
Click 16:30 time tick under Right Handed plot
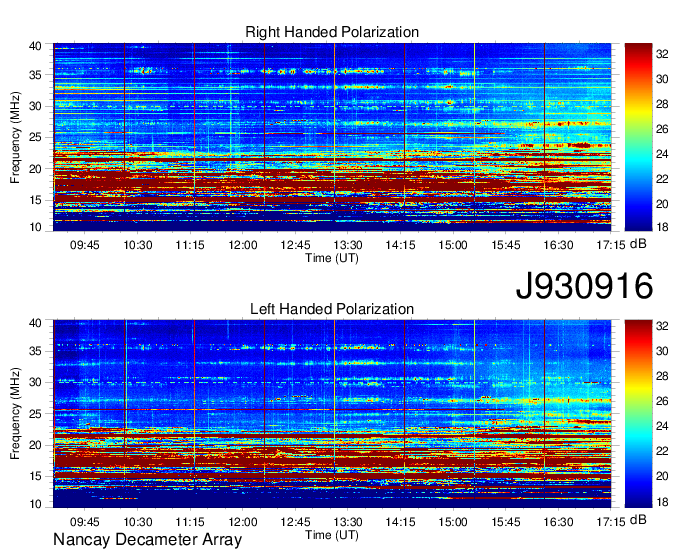pyautogui.click(x=559, y=245)
